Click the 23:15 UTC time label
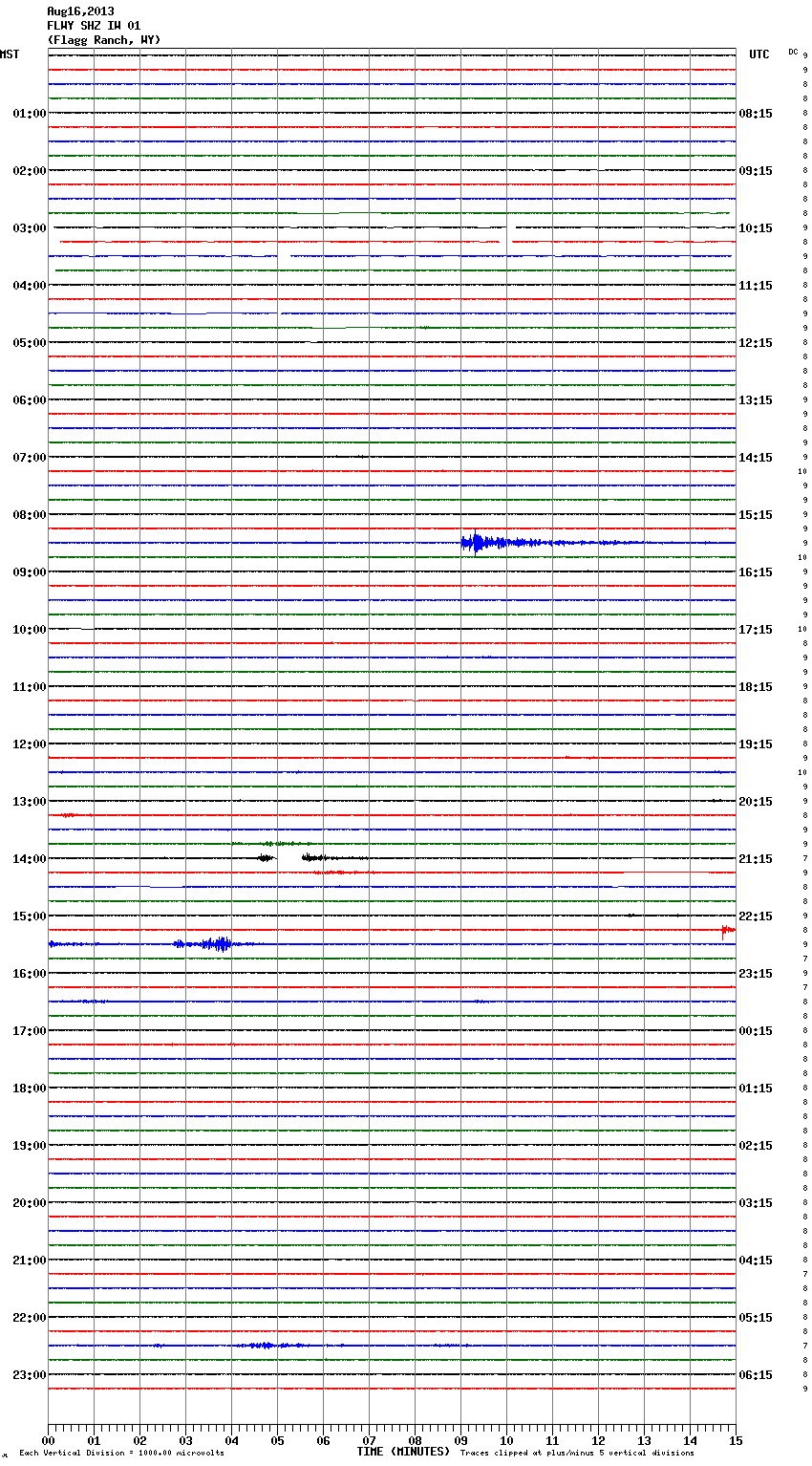The image size is (812, 1466). [756, 974]
